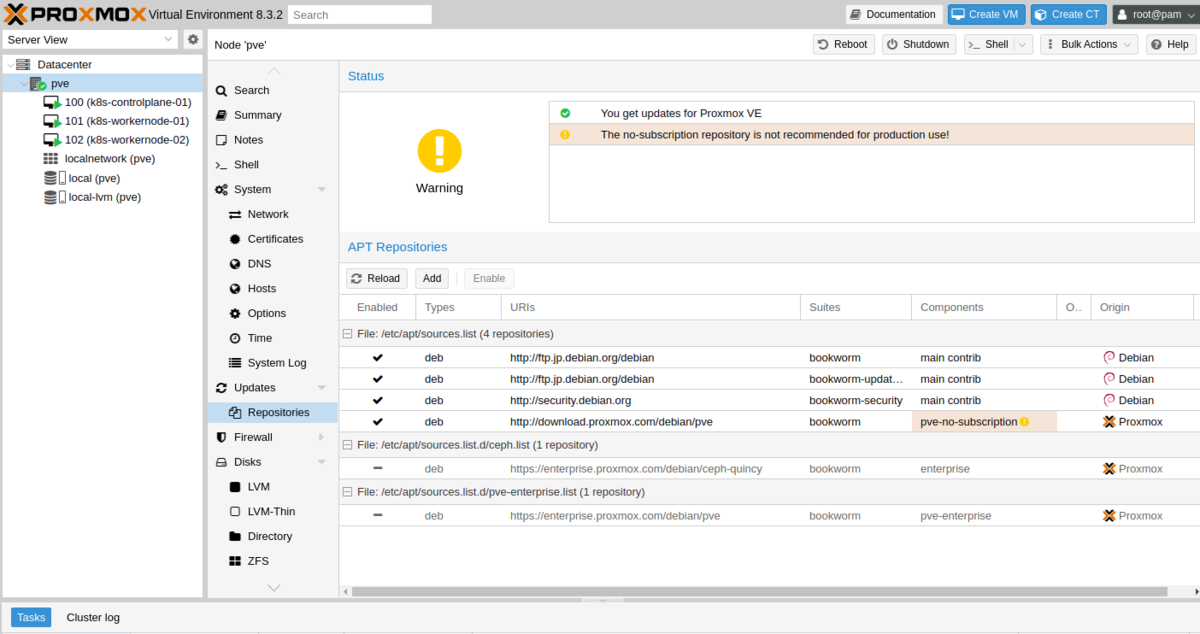1200x634 pixels.
Task: Click the DNS globe icon
Action: (235, 264)
